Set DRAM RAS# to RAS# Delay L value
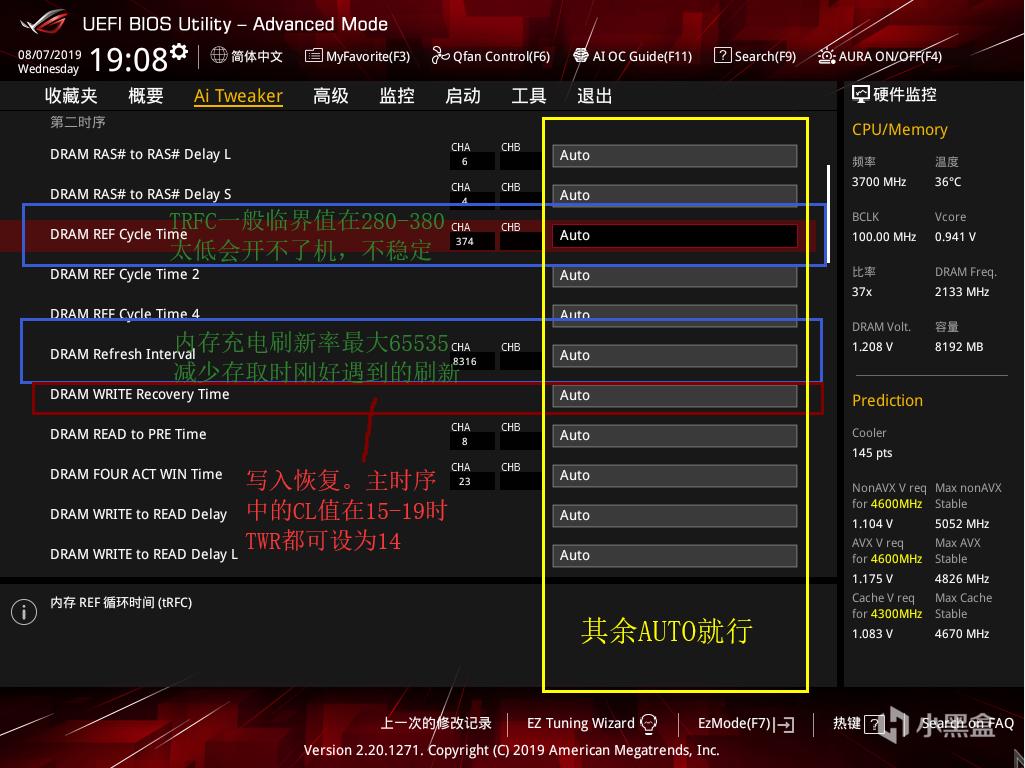 (675, 156)
